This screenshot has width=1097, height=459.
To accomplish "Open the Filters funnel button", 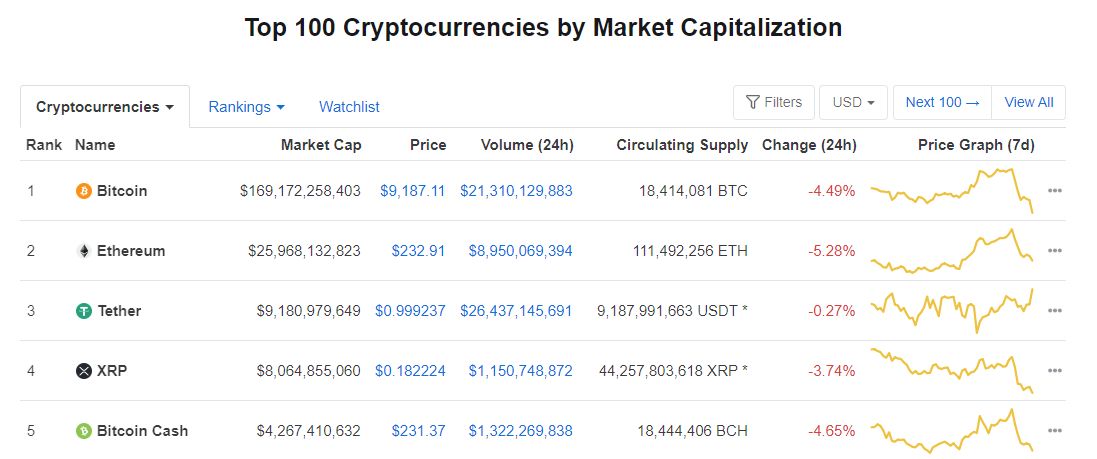I will click(774, 102).
